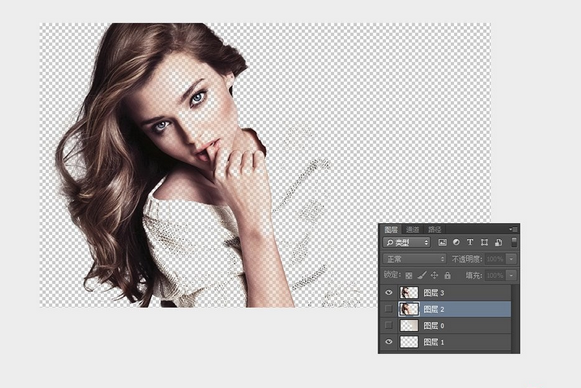
Task: Click the 不透明度 opacity value field
Action: coord(495,259)
